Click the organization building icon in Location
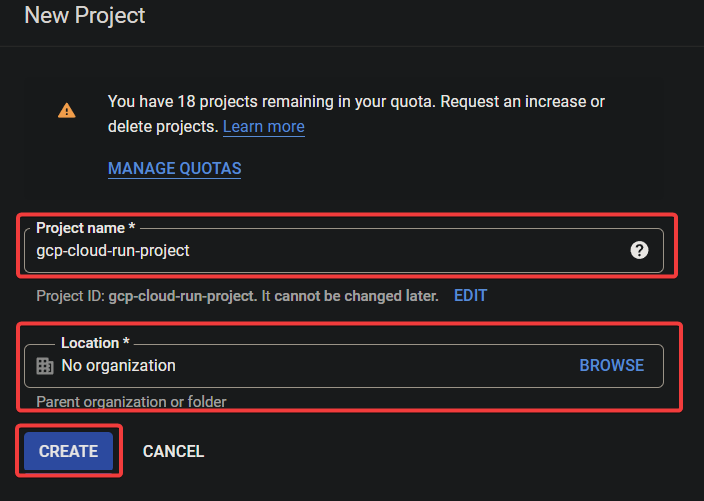This screenshot has width=704, height=501. pyautogui.click(x=45, y=366)
